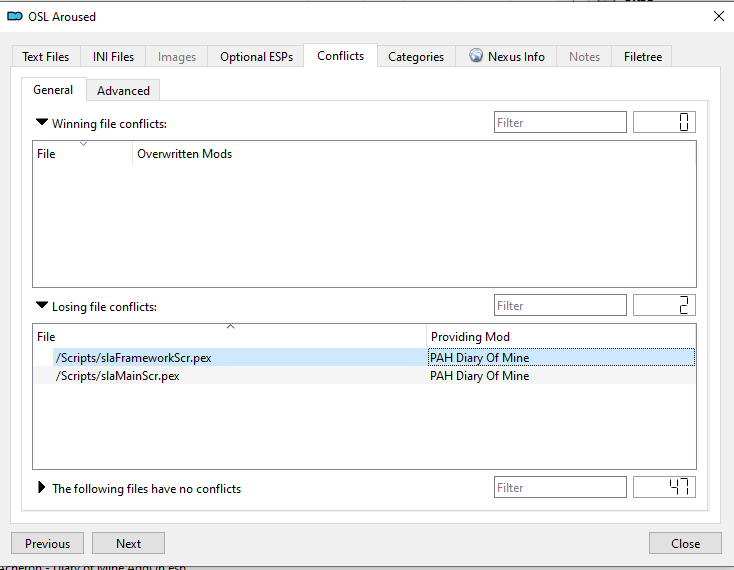Viewport: 734px width, 570px height.
Task: Select the General conflicts sub-tab
Action: click(53, 90)
